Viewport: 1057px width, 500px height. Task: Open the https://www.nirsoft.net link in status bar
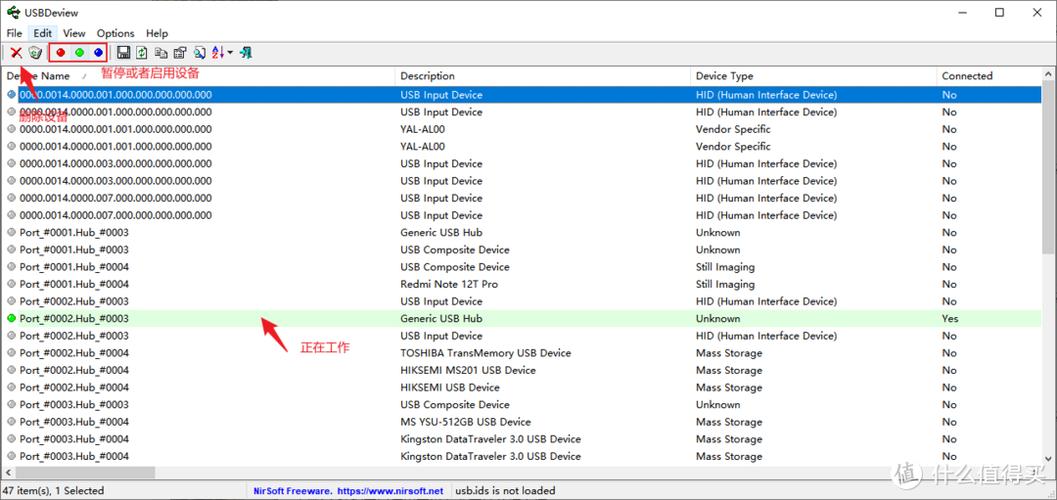click(390, 491)
